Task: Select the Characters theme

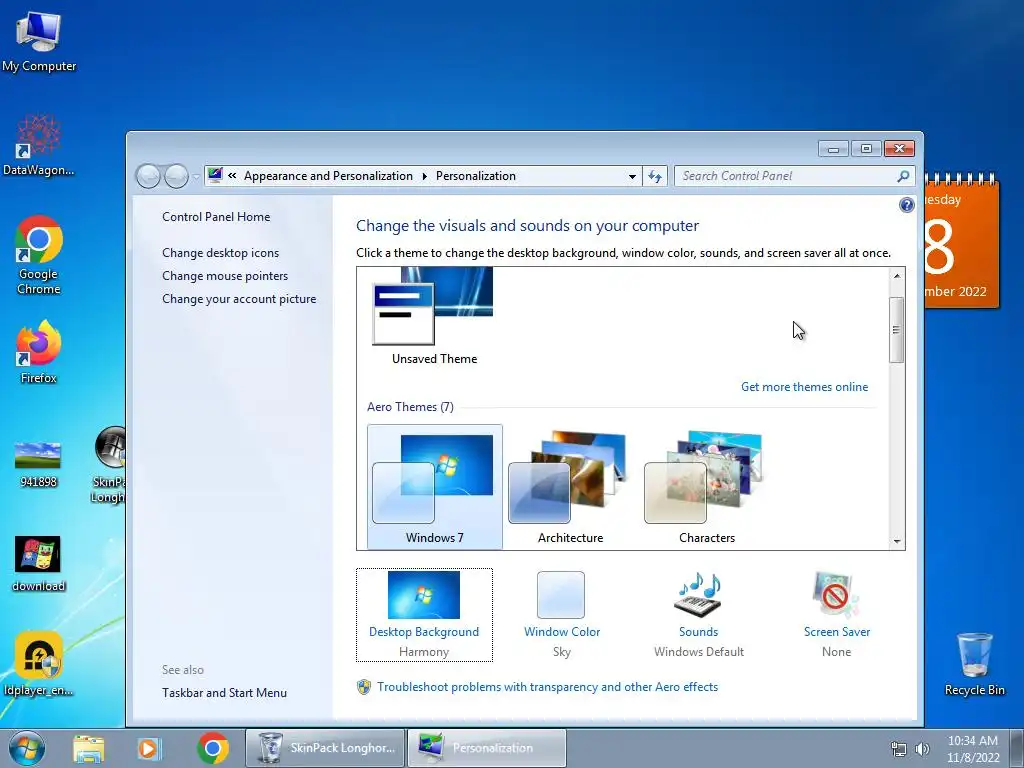Action: (707, 487)
